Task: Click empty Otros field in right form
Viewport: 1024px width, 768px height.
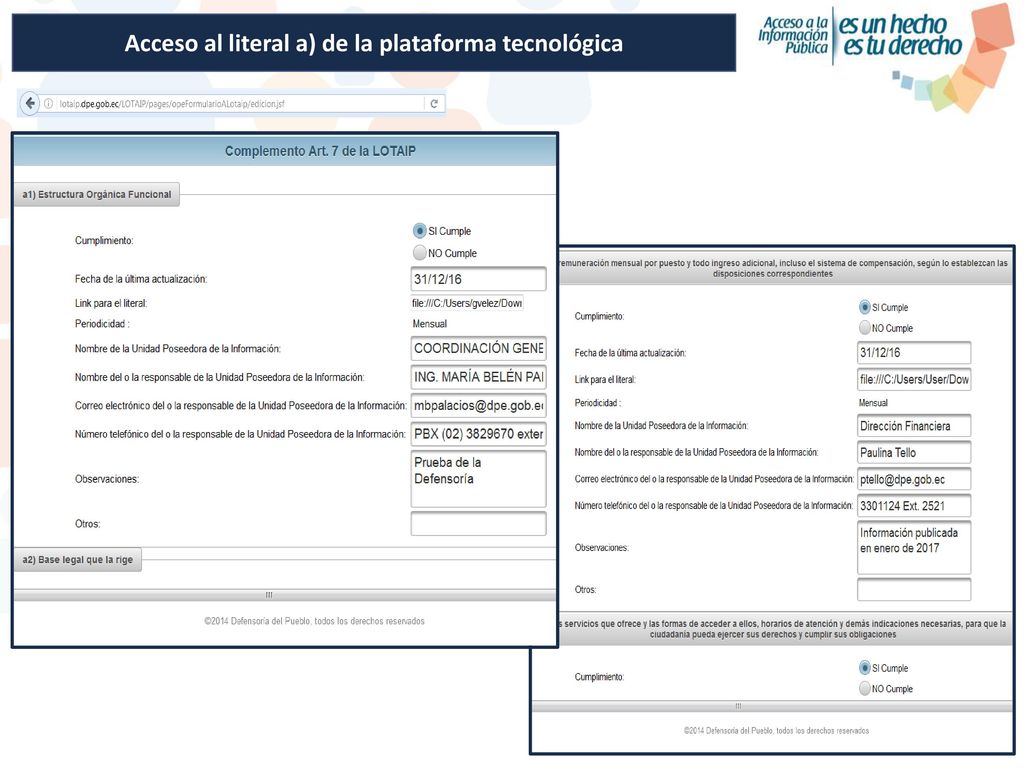Action: (x=914, y=589)
